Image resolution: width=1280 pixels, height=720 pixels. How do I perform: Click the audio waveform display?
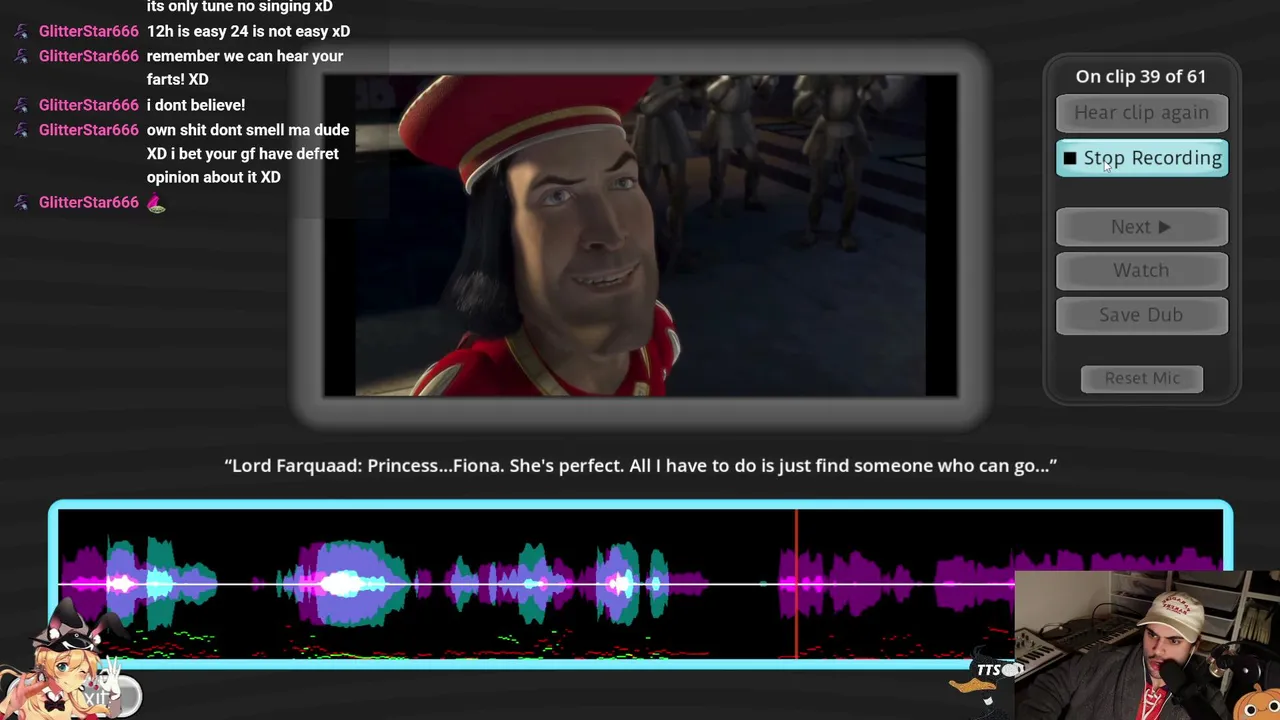click(x=640, y=585)
